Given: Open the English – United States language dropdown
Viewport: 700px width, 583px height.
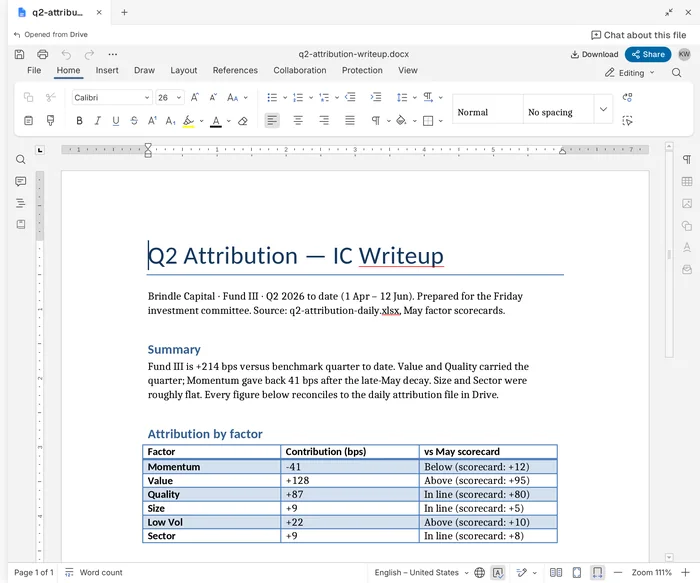Looking at the screenshot, I should (x=421, y=572).
